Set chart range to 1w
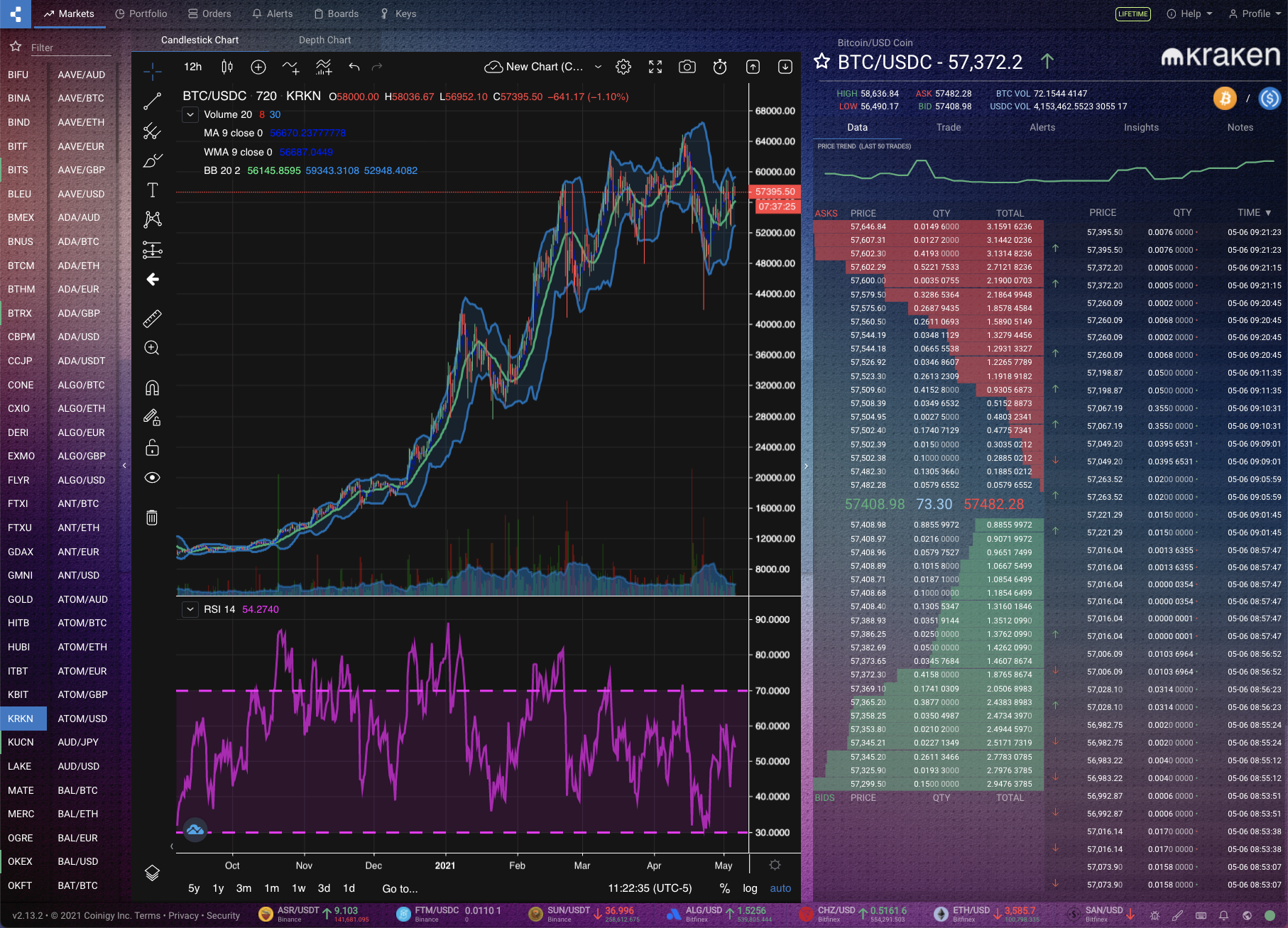The width and height of the screenshot is (1288, 928). pos(299,888)
